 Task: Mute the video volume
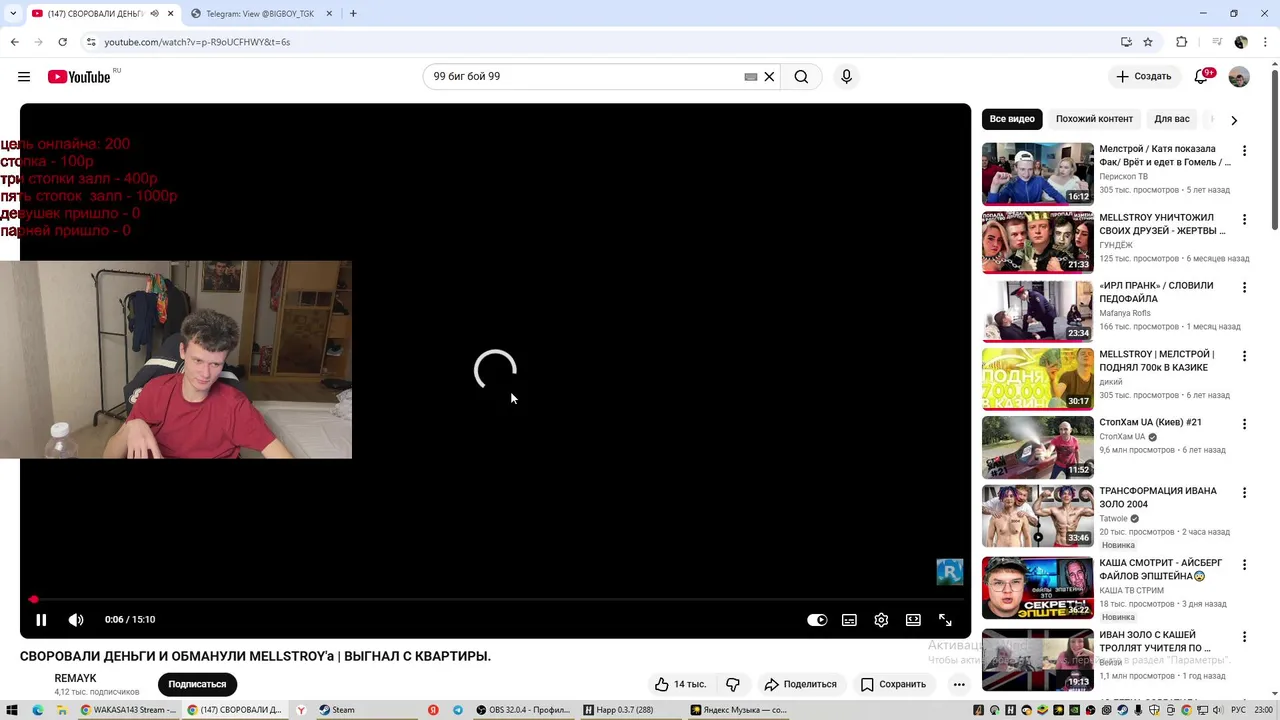[76, 620]
